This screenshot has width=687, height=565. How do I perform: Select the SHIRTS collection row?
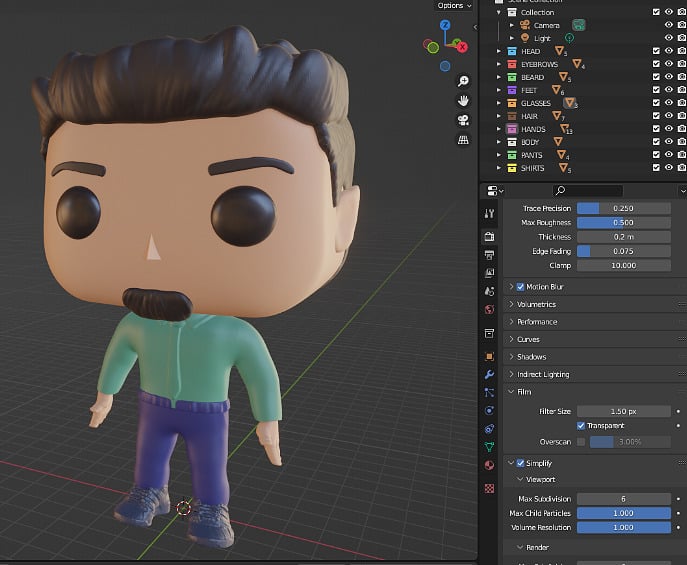pyautogui.click(x=583, y=168)
